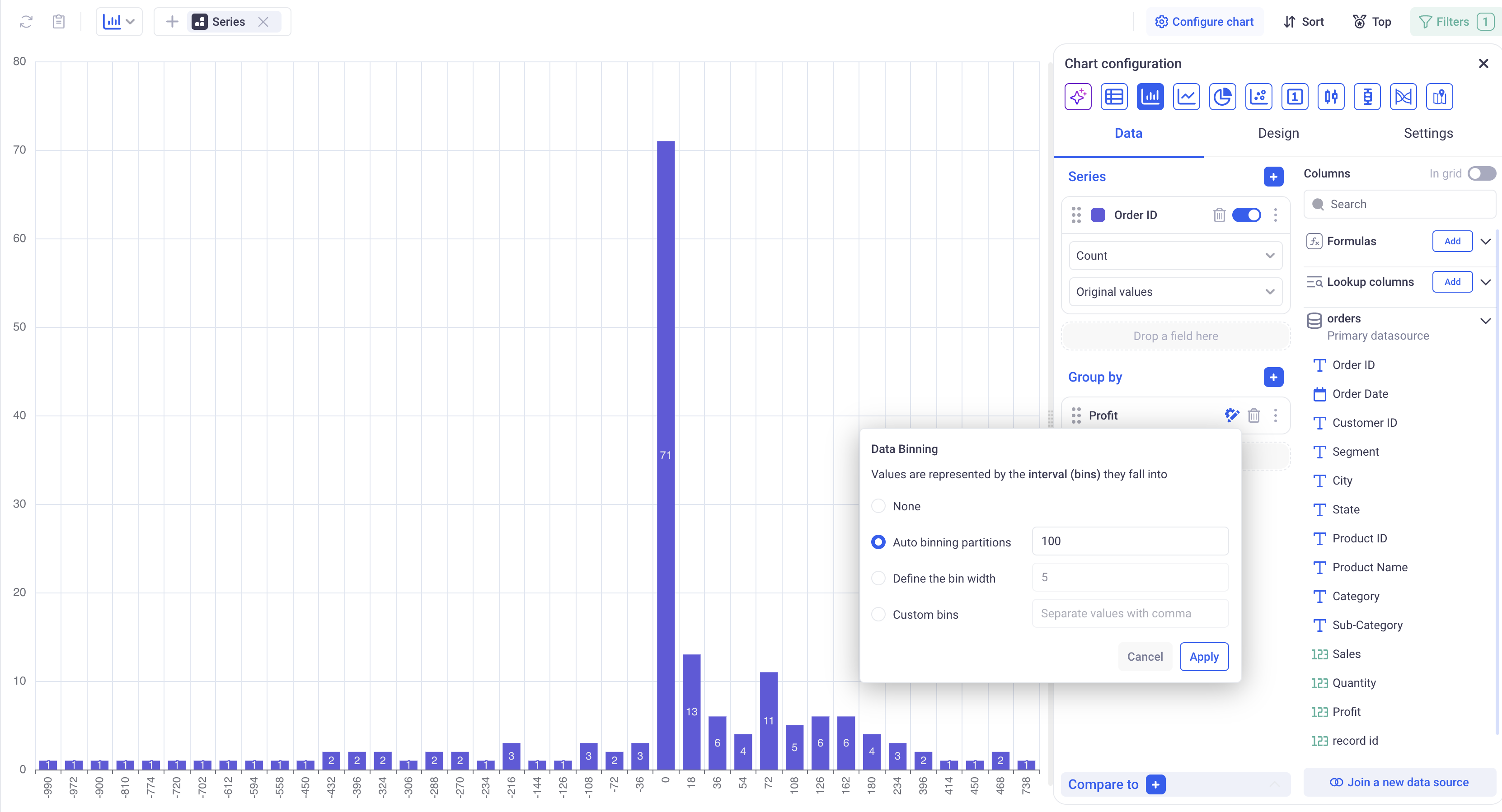The width and height of the screenshot is (1502, 812).
Task: Click the Profit binning edit icon
Action: [1231, 415]
